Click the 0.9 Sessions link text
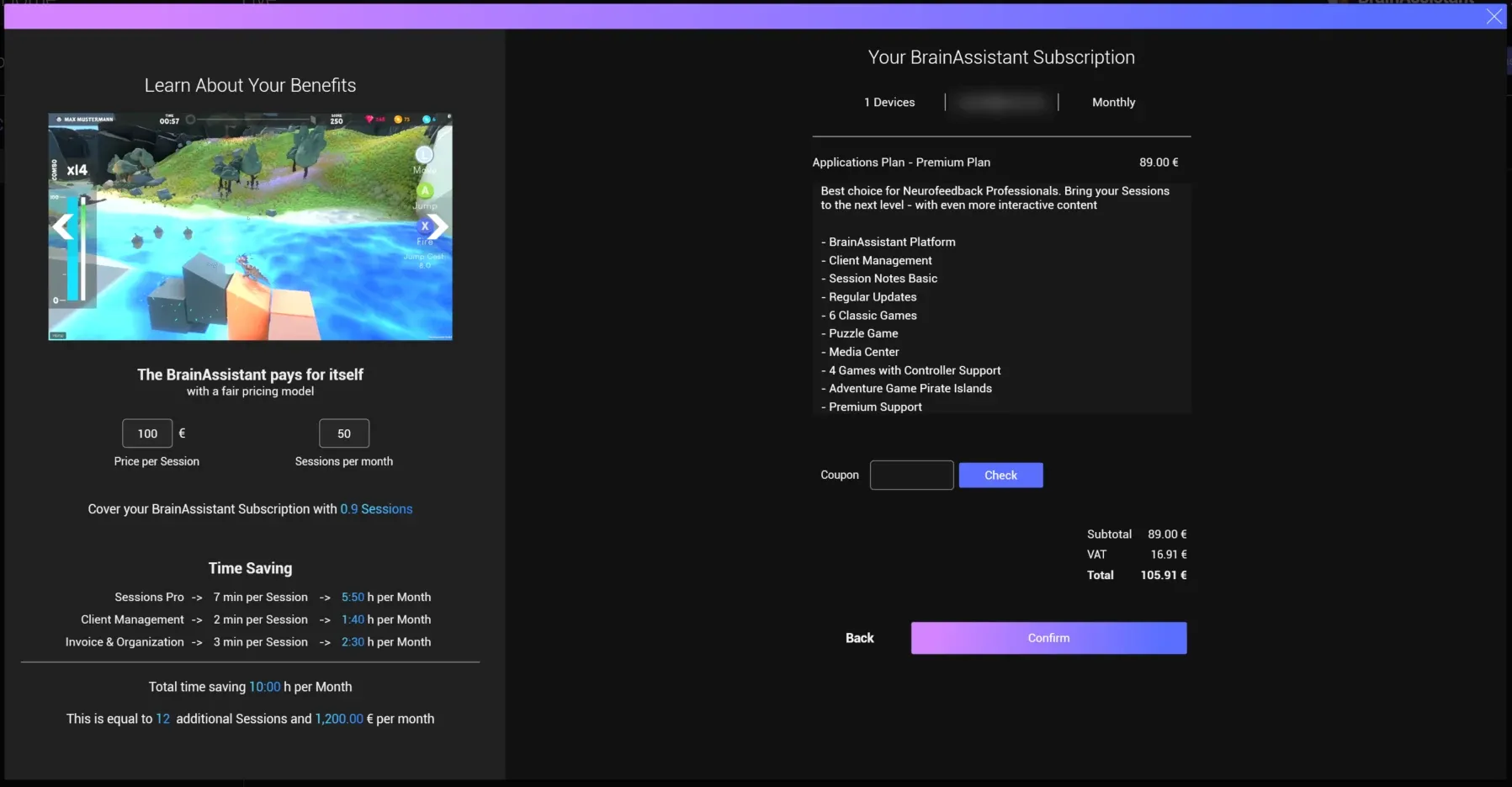 point(376,509)
